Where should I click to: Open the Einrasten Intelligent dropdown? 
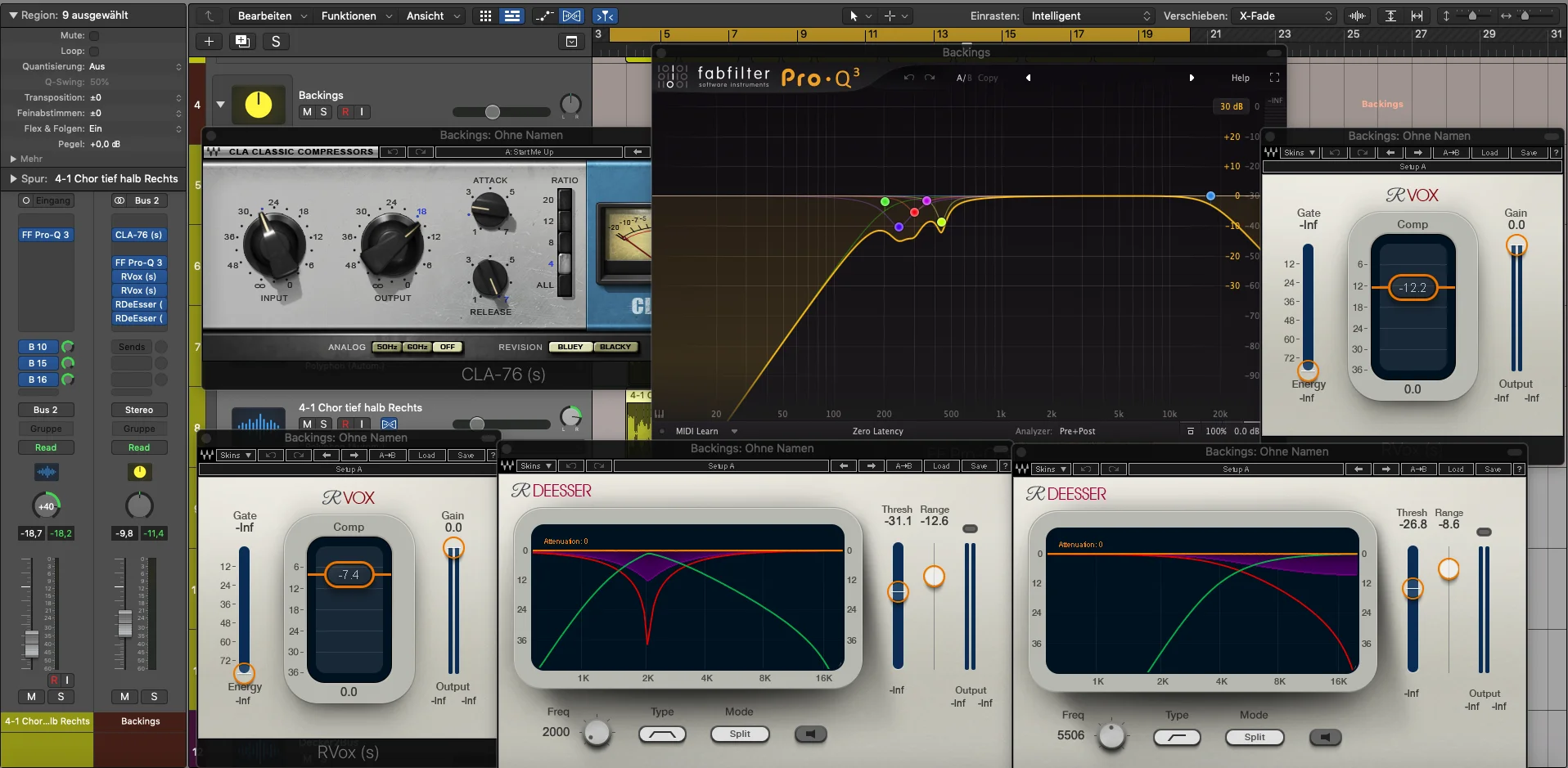(1089, 16)
